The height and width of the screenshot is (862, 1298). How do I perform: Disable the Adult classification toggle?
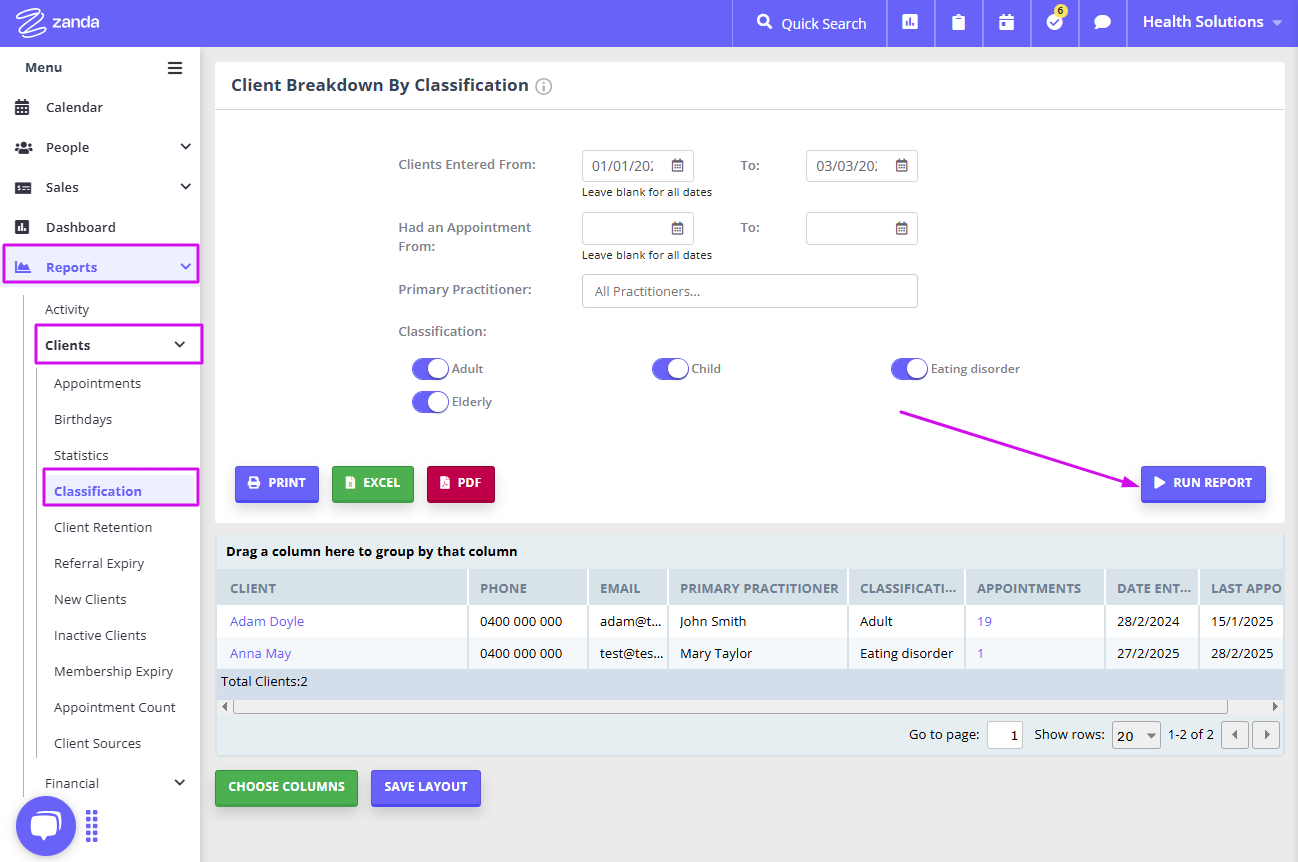tap(430, 368)
